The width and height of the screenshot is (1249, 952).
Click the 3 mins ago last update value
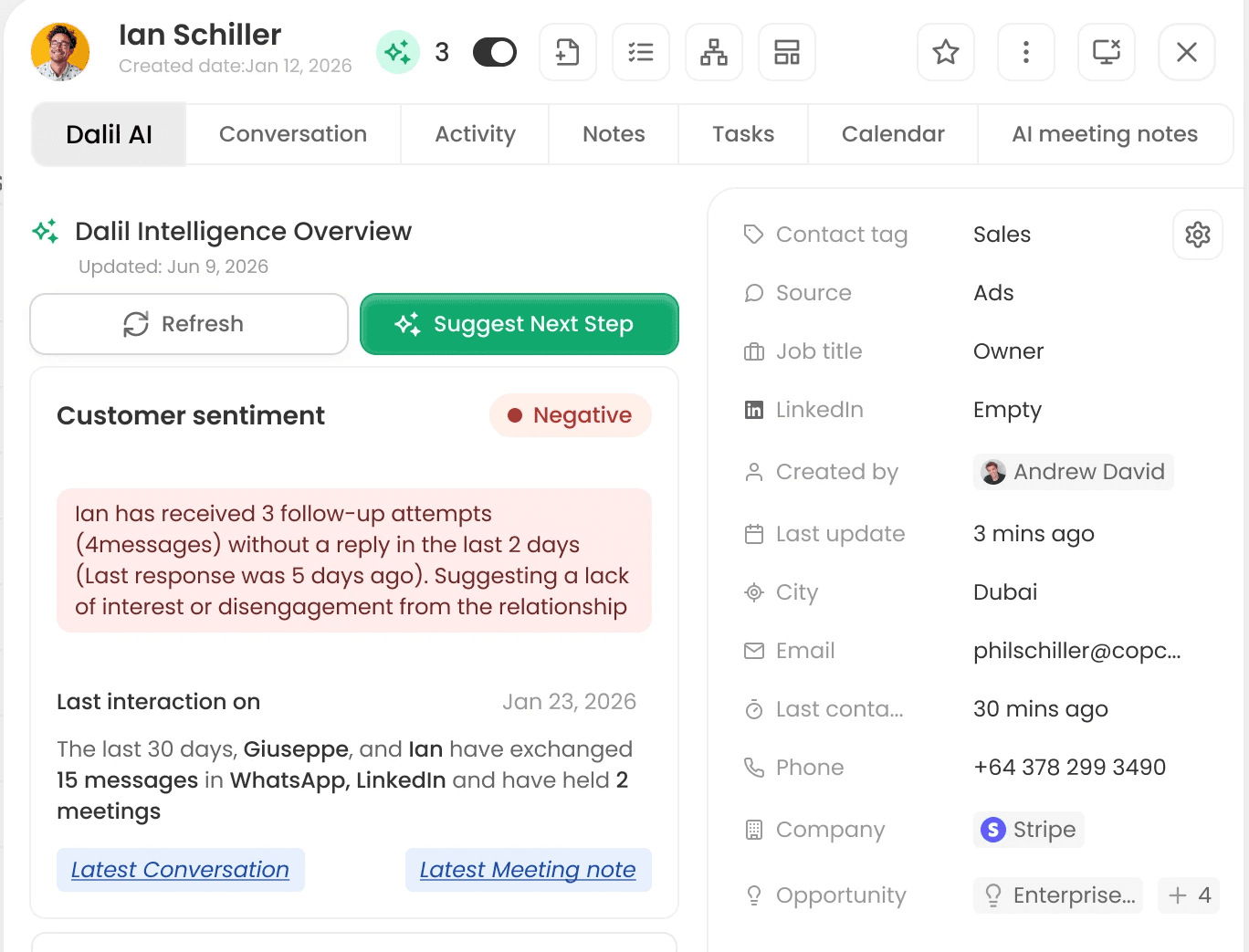1034,534
